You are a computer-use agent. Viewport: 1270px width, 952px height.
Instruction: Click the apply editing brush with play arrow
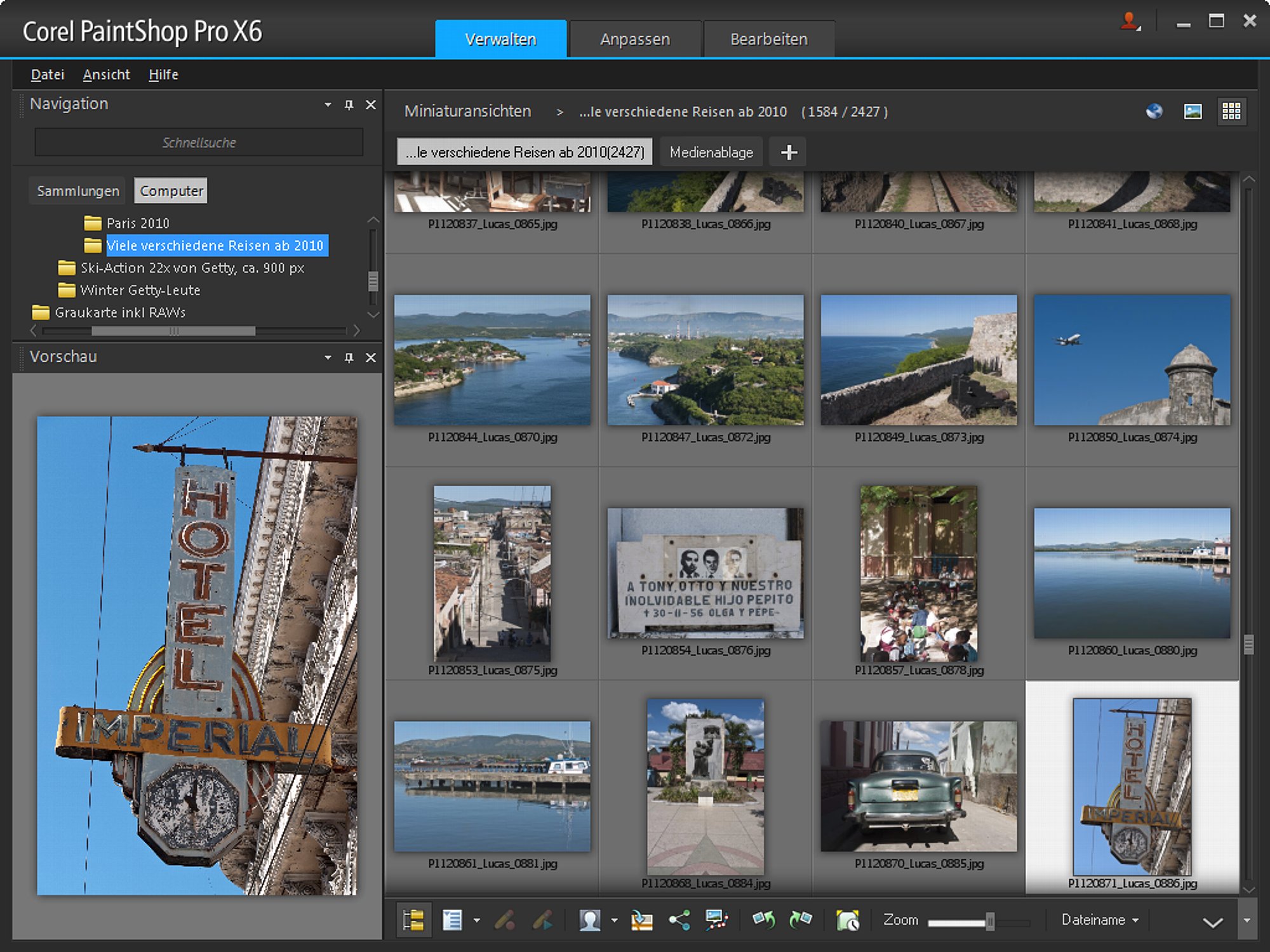coord(543,920)
